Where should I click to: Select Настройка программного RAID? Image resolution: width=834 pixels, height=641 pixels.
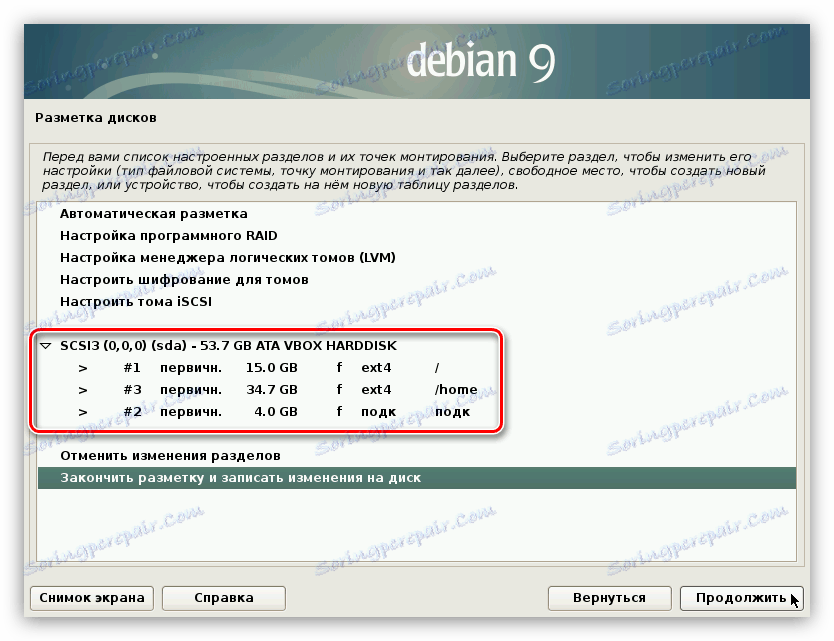tap(169, 236)
